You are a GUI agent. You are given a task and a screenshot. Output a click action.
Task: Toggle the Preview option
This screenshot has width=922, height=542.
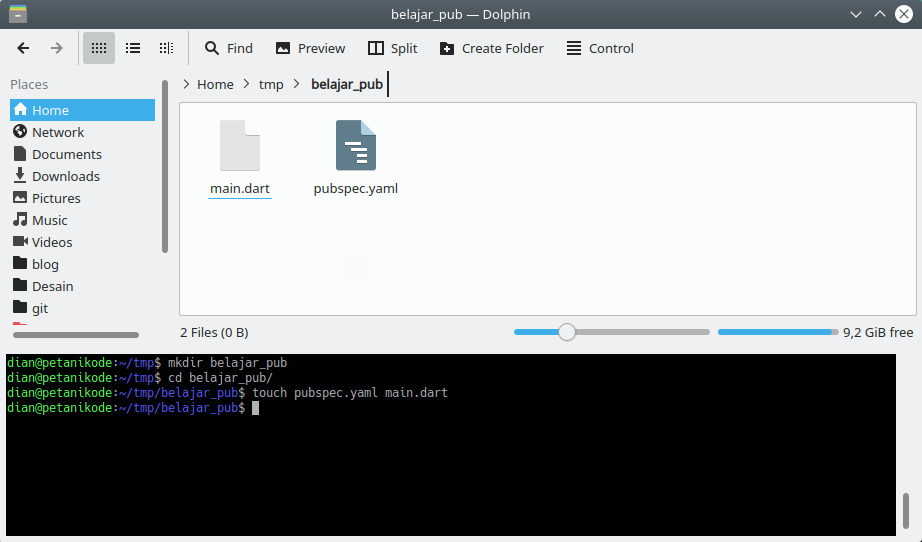310,48
